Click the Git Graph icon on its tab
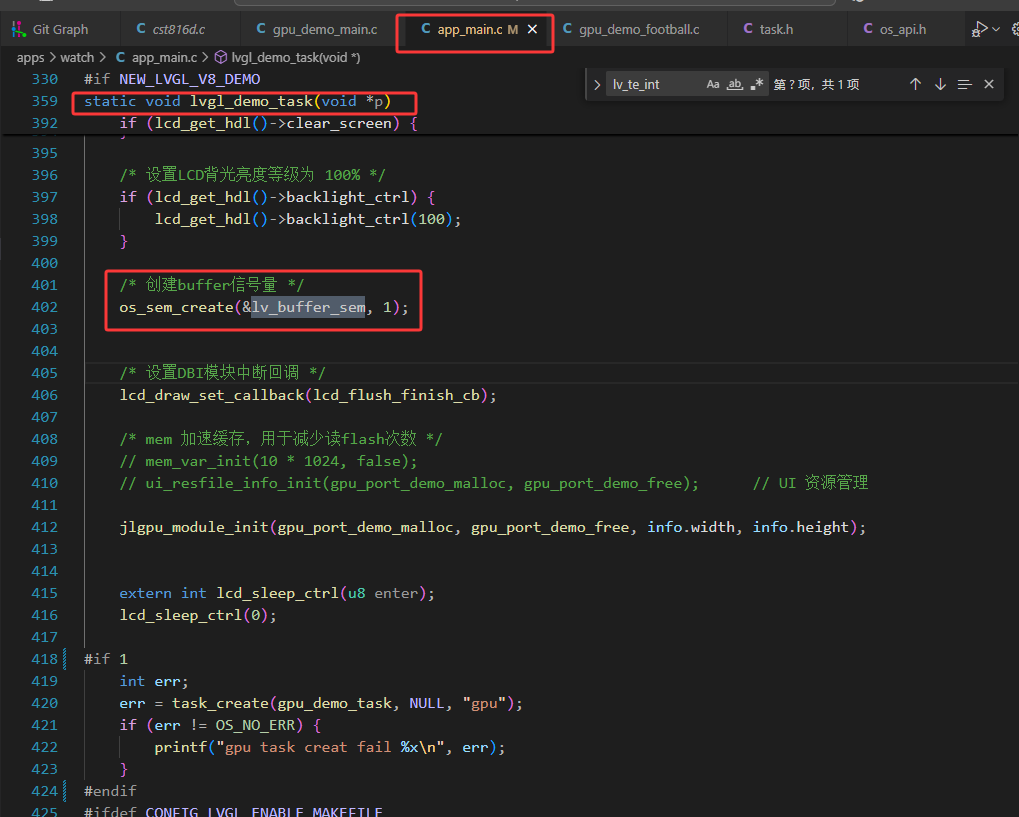1019x817 pixels. 19,29
